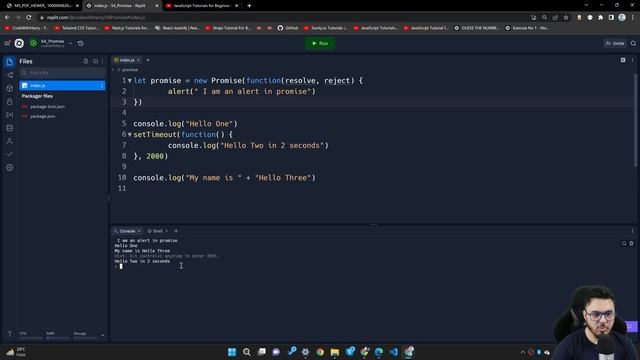The width and height of the screenshot is (640, 360).
Task: Open the Windows Start menu
Action: click(232, 352)
